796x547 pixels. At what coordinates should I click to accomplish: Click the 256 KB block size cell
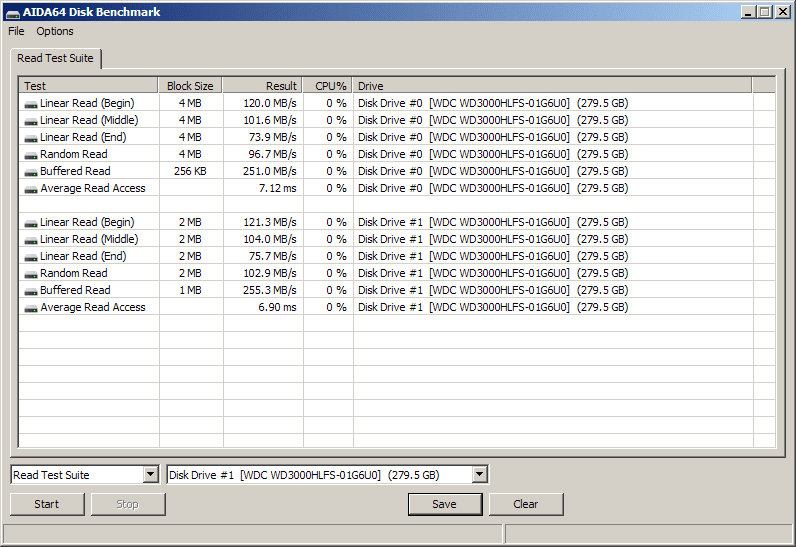pyautogui.click(x=190, y=171)
